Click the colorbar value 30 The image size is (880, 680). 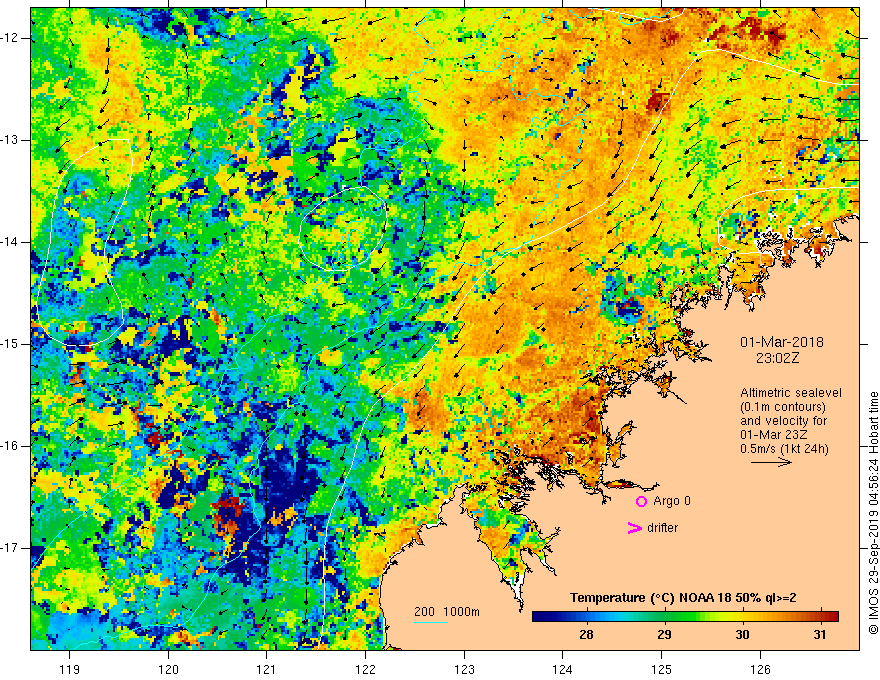pyautogui.click(x=742, y=635)
